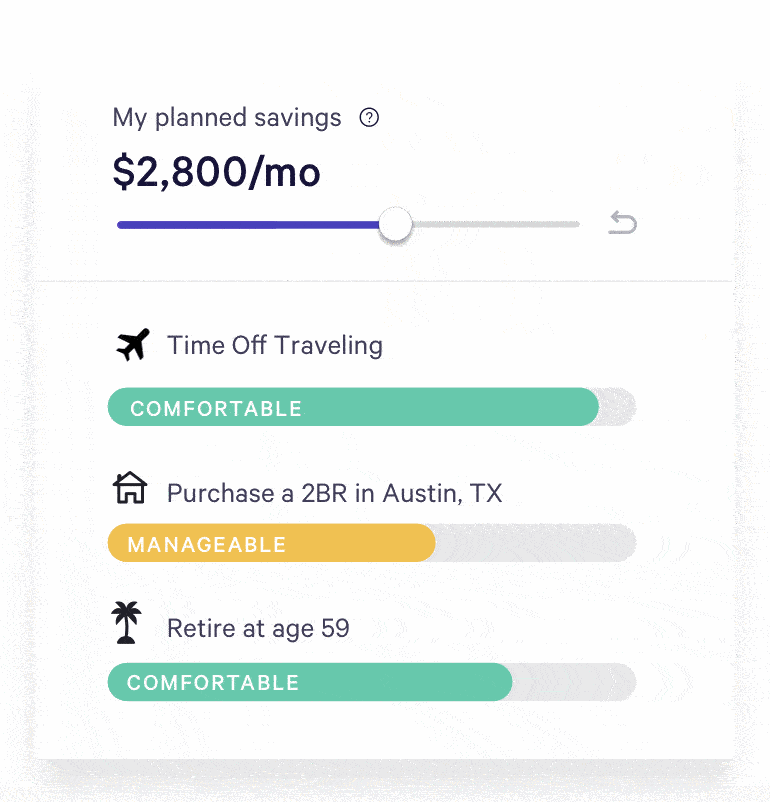Click the savings slider's round white handle
The width and height of the screenshot is (770, 804).
coord(396,225)
